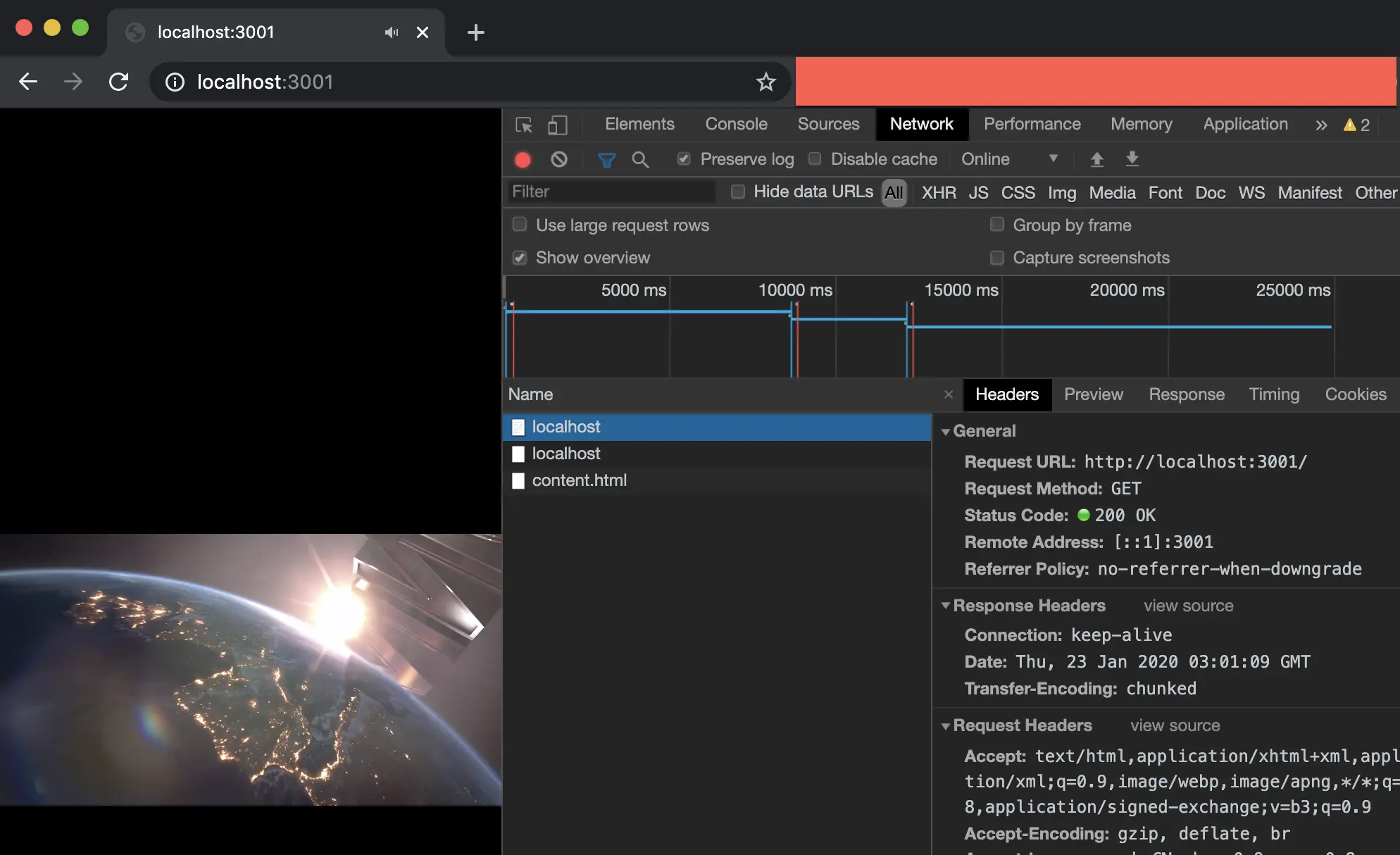Select the content.html request
The image size is (1400, 855).
click(579, 480)
